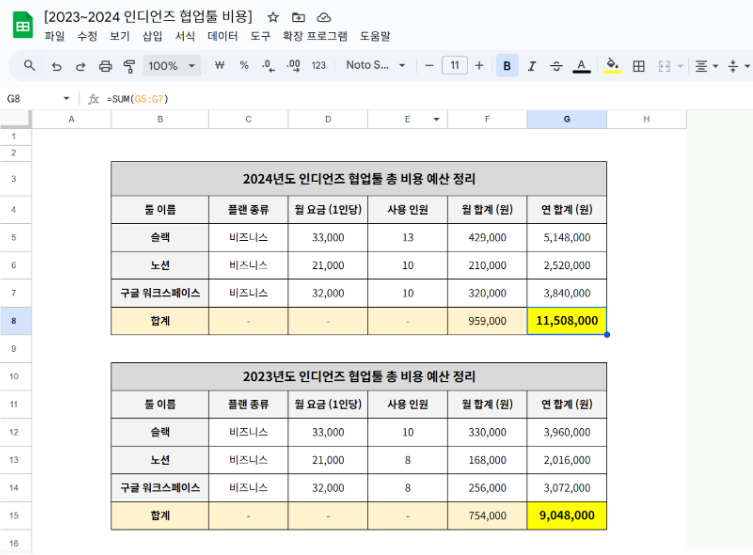Select column A header
This screenshot has width=753, height=555.
(72, 119)
